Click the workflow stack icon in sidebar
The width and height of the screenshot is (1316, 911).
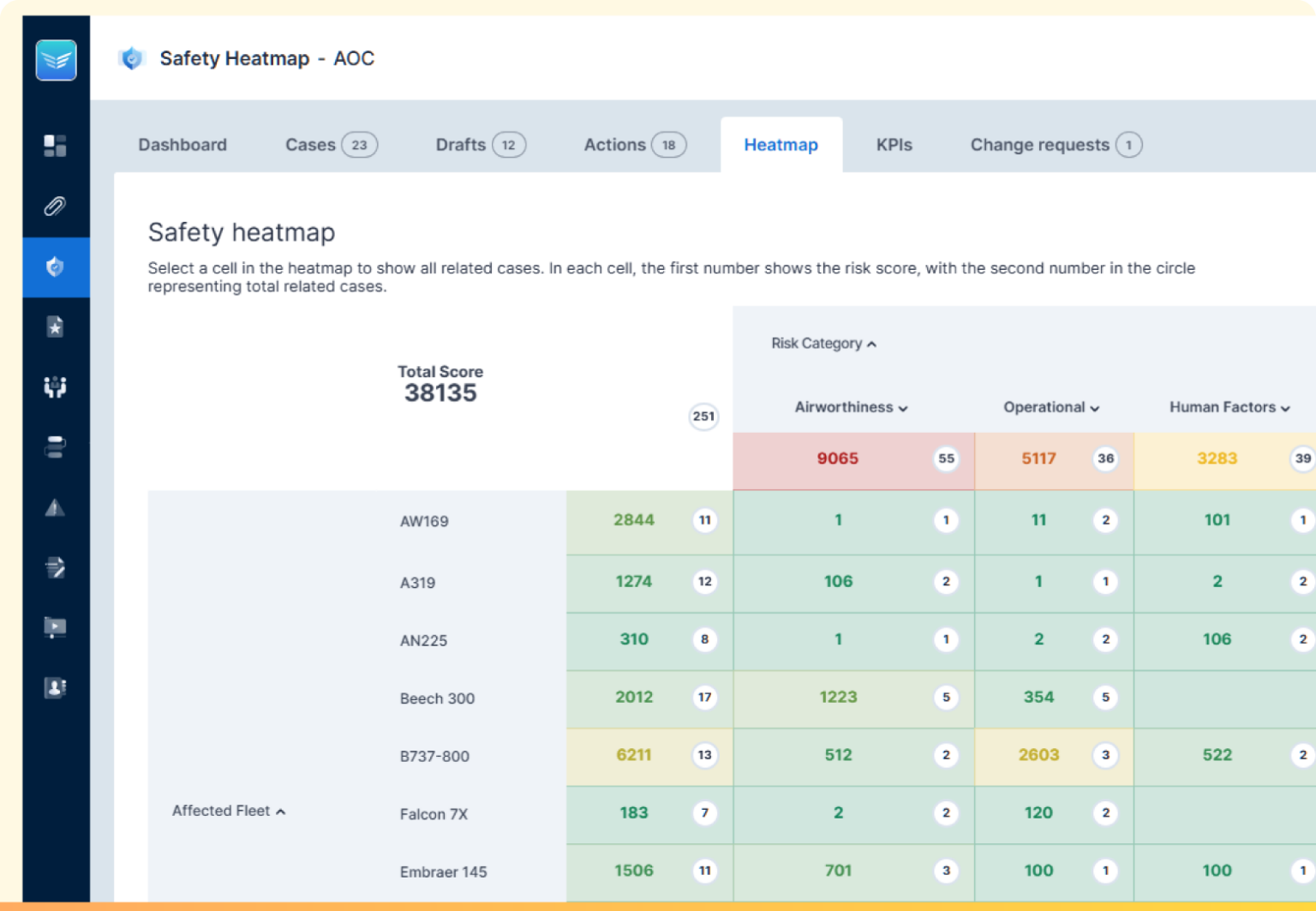(56, 447)
